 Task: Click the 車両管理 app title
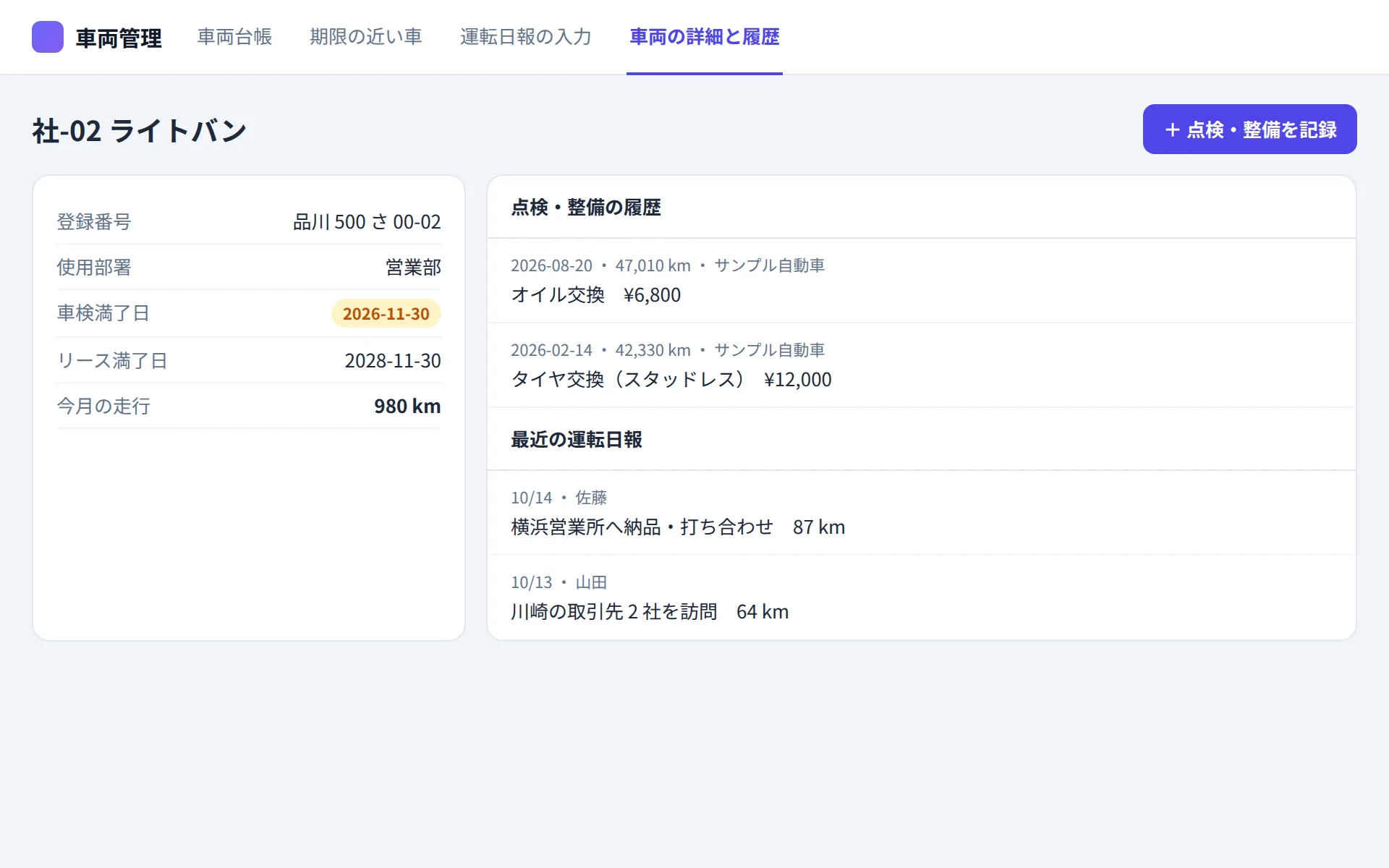point(119,38)
